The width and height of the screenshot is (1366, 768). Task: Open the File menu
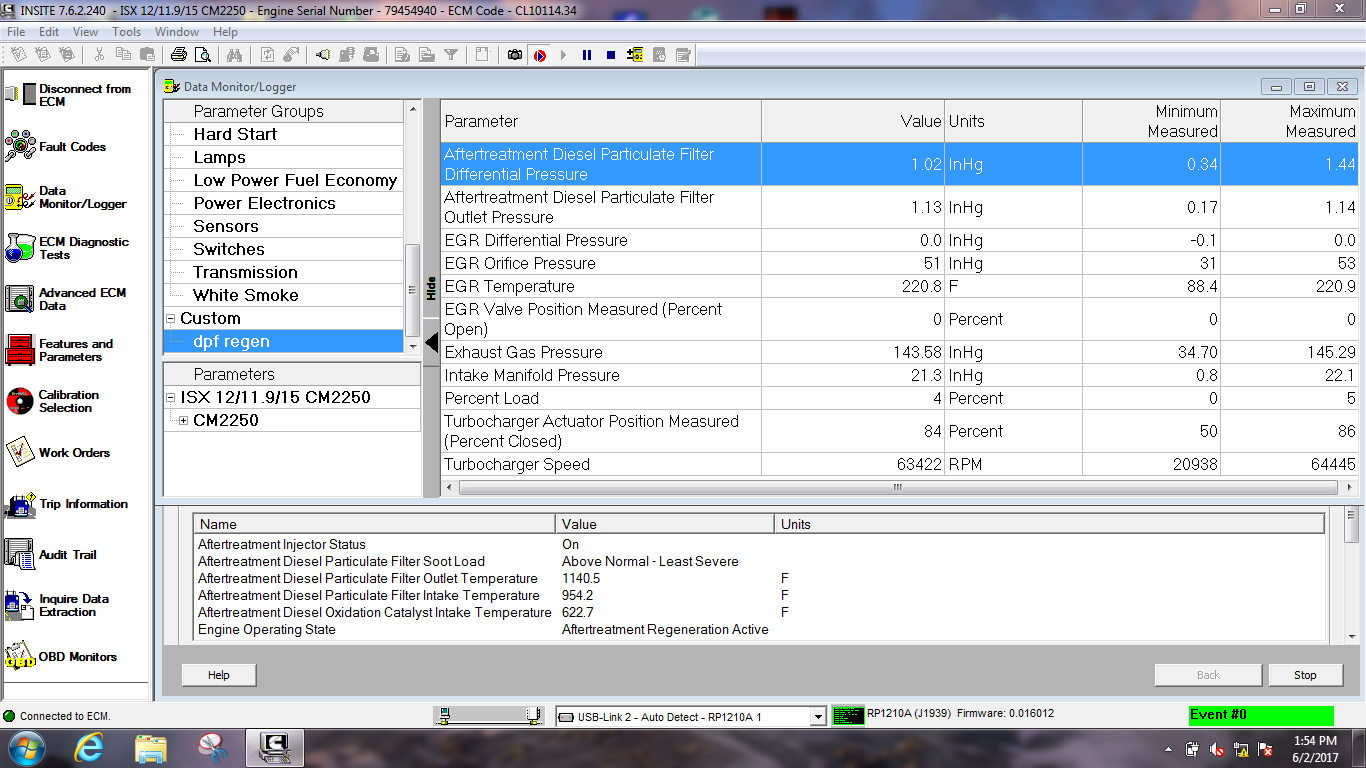(x=16, y=32)
